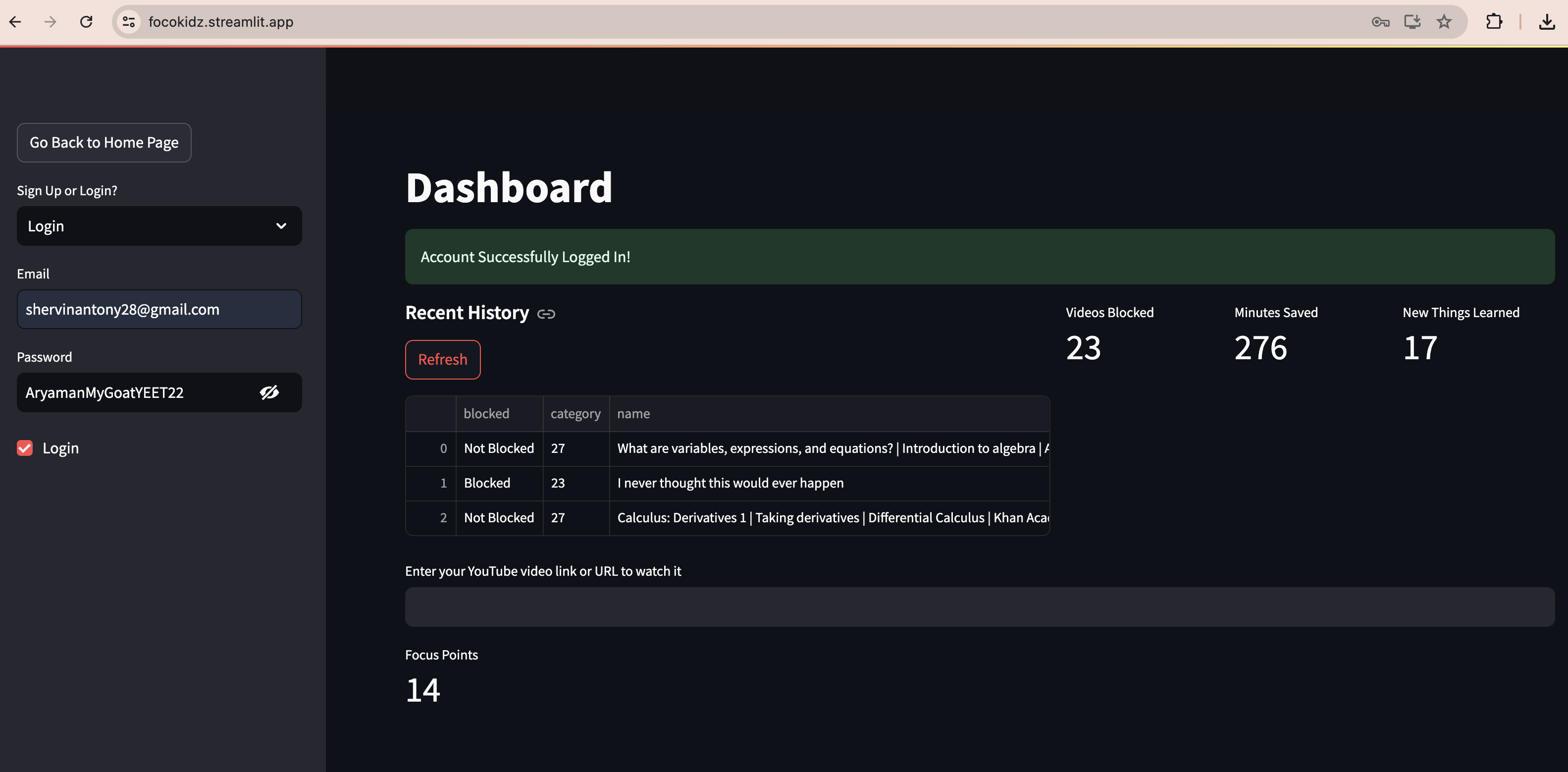1568x772 pixels.
Task: Expand the Sign Up or Login dropdown
Action: 159,226
